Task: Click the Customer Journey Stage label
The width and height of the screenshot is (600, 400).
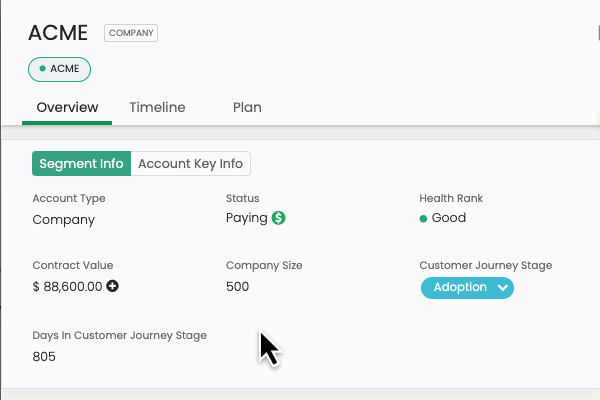Action: point(486,265)
